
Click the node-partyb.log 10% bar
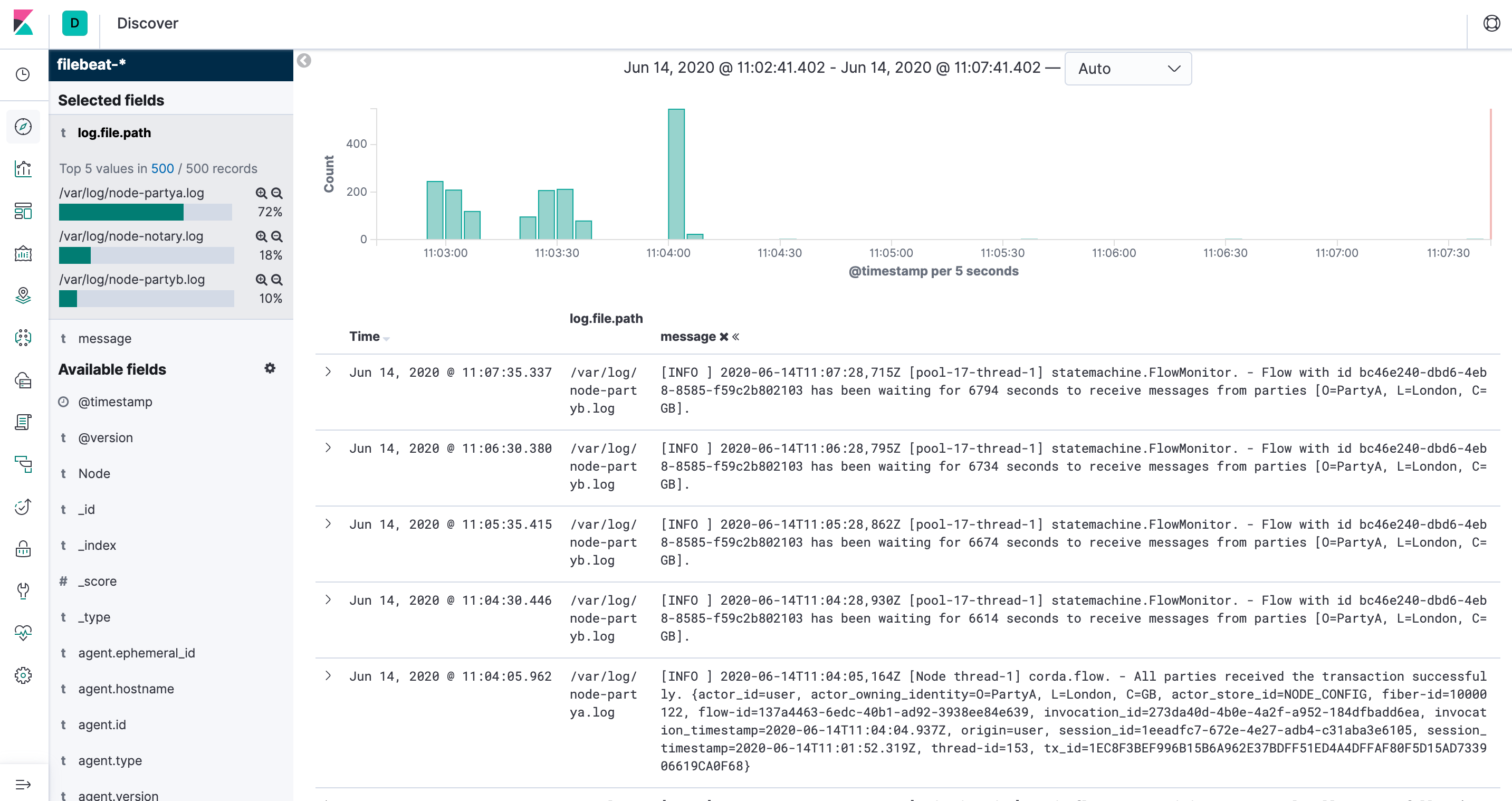[146, 299]
